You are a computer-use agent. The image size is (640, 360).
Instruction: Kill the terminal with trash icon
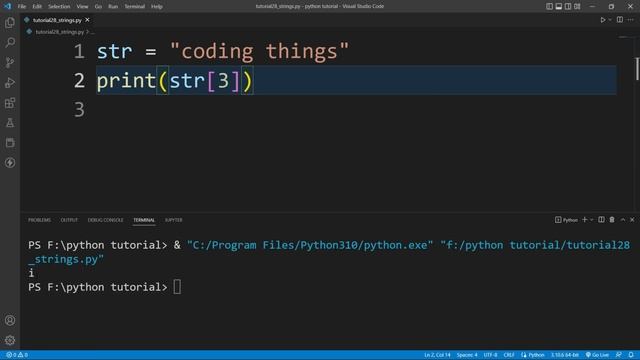612,220
